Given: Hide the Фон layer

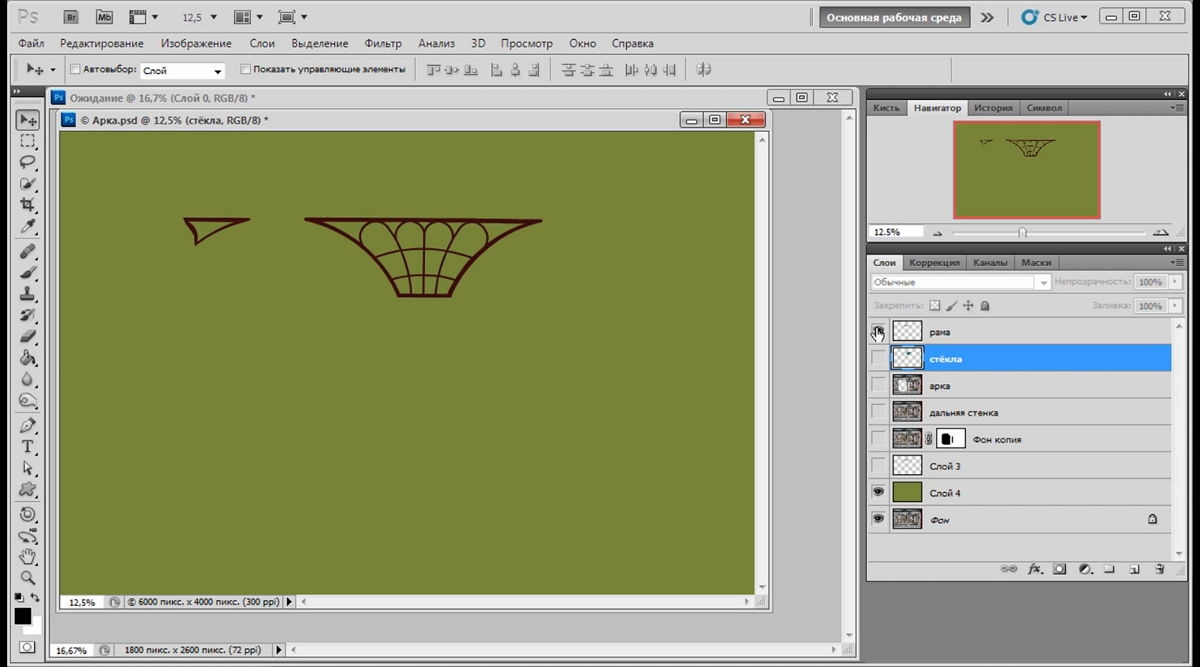Looking at the screenshot, I should coord(878,519).
